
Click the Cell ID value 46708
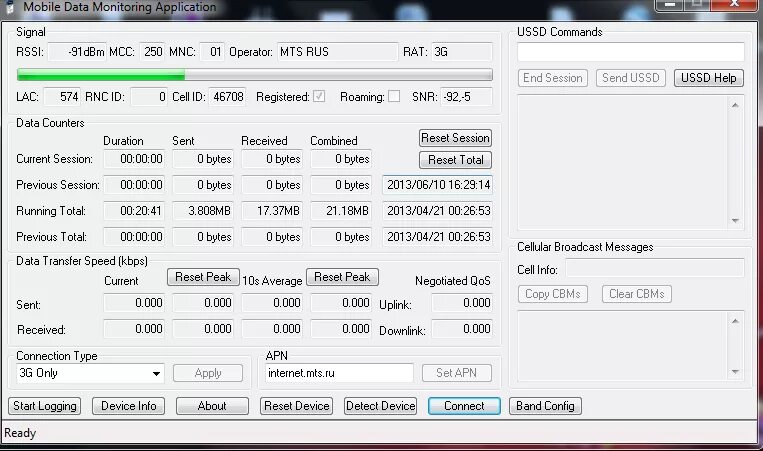[227, 97]
